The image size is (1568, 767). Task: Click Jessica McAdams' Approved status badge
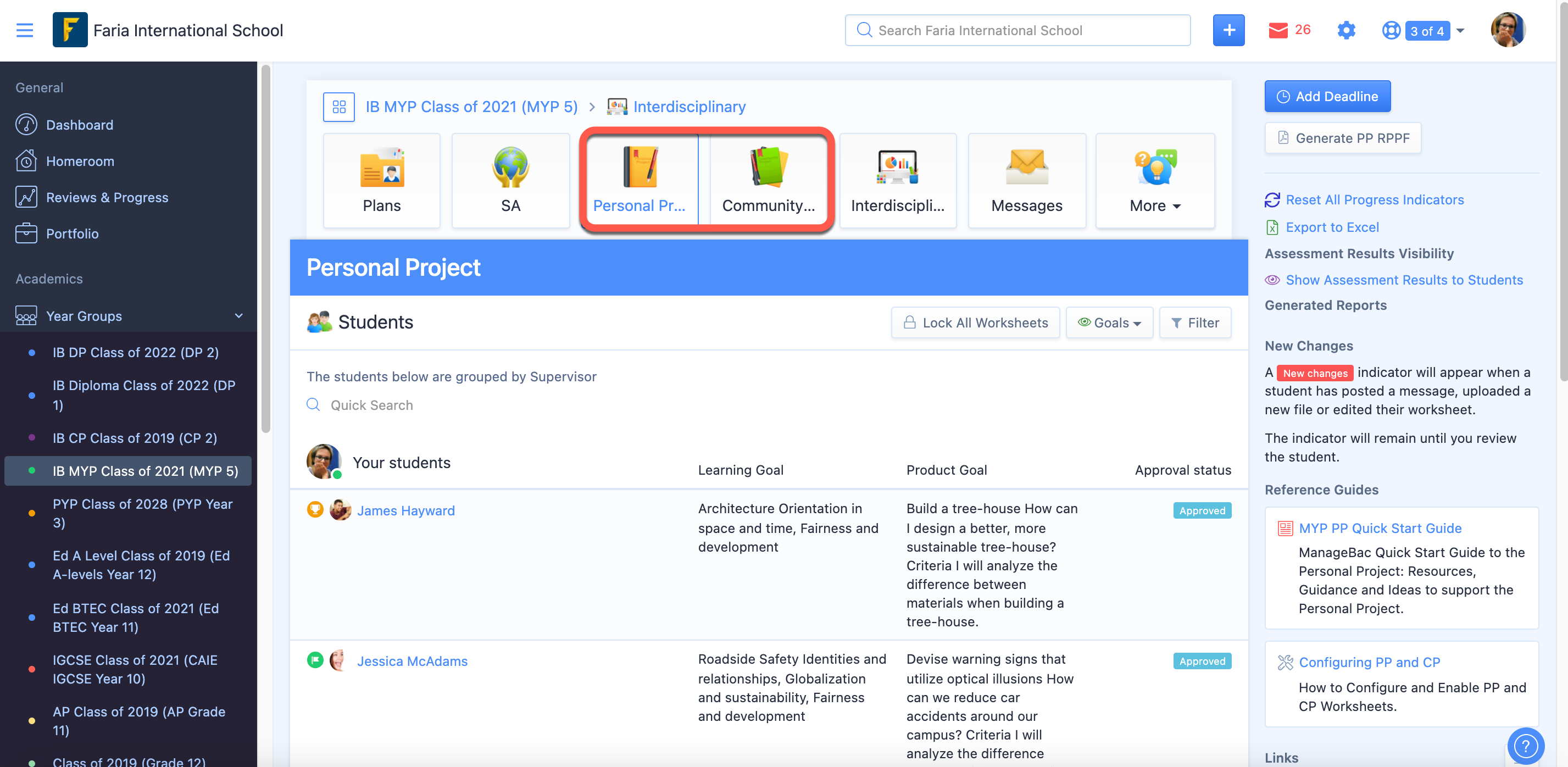pos(1202,661)
